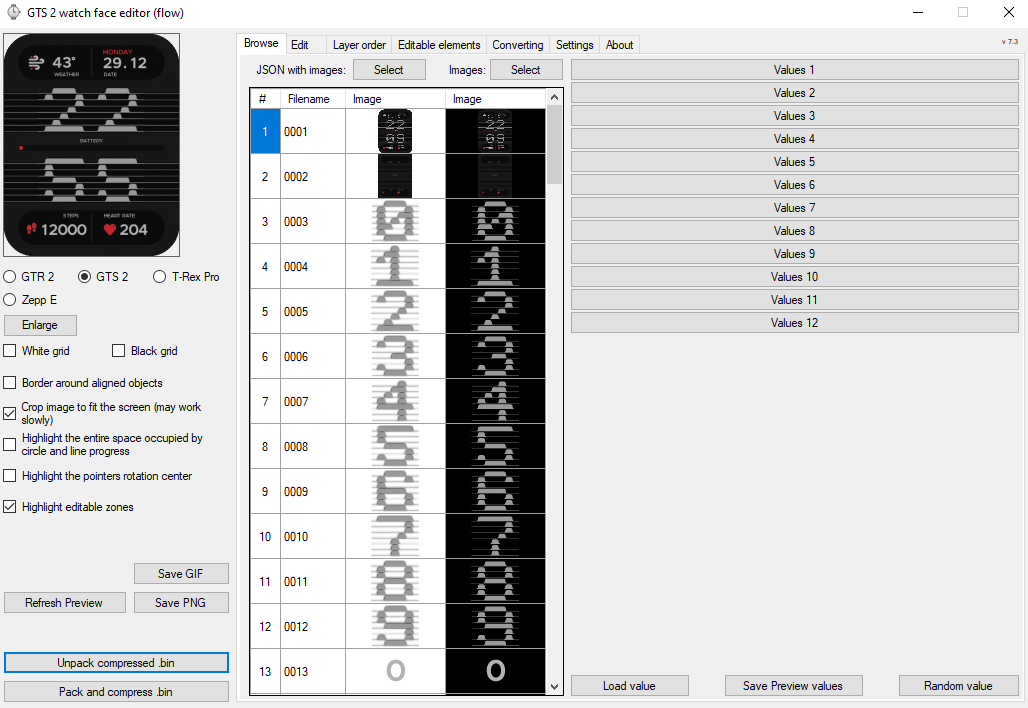The width and height of the screenshot is (1028, 708).
Task: Go to the Converting tab
Action: (x=518, y=45)
